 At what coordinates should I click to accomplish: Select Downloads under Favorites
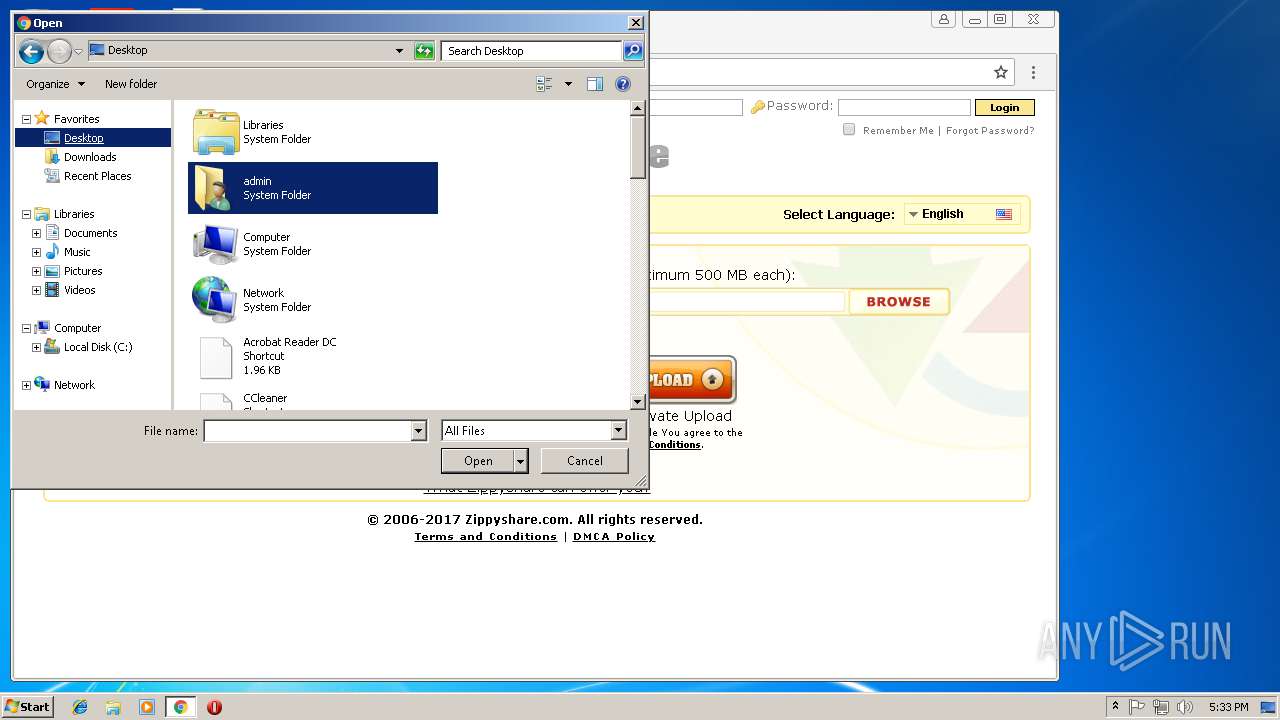coord(90,157)
